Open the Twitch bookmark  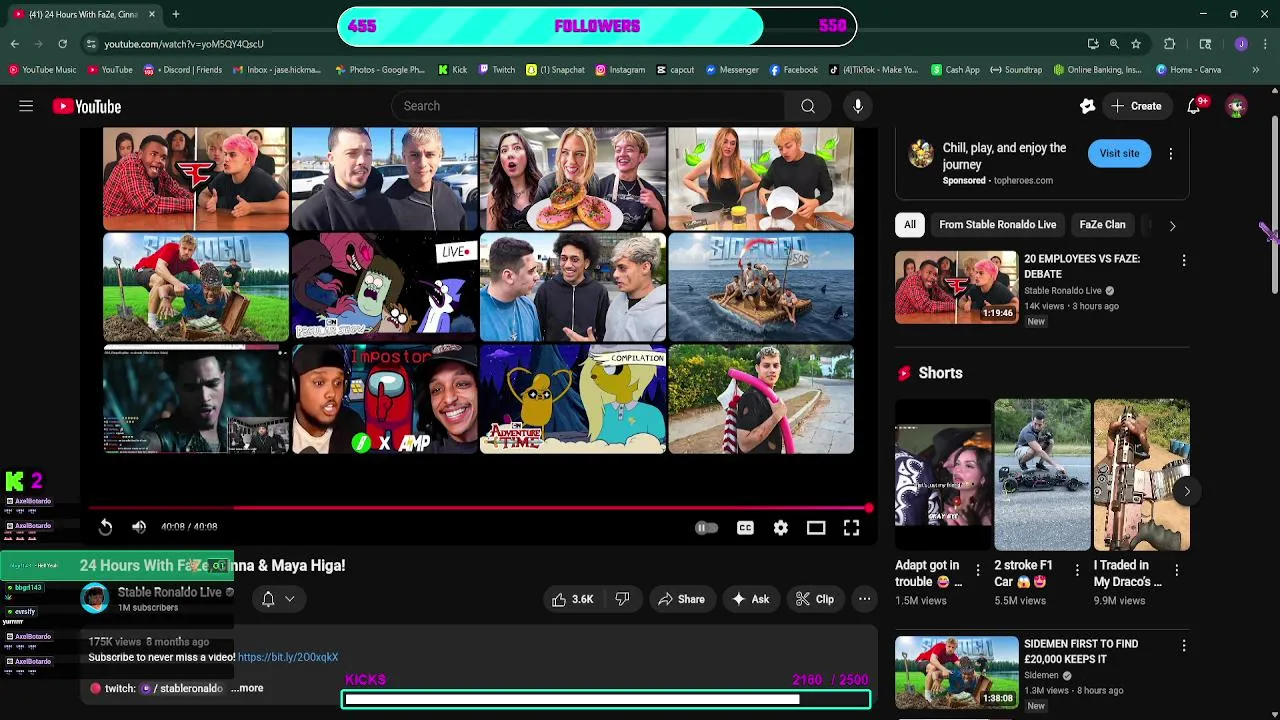(x=497, y=70)
